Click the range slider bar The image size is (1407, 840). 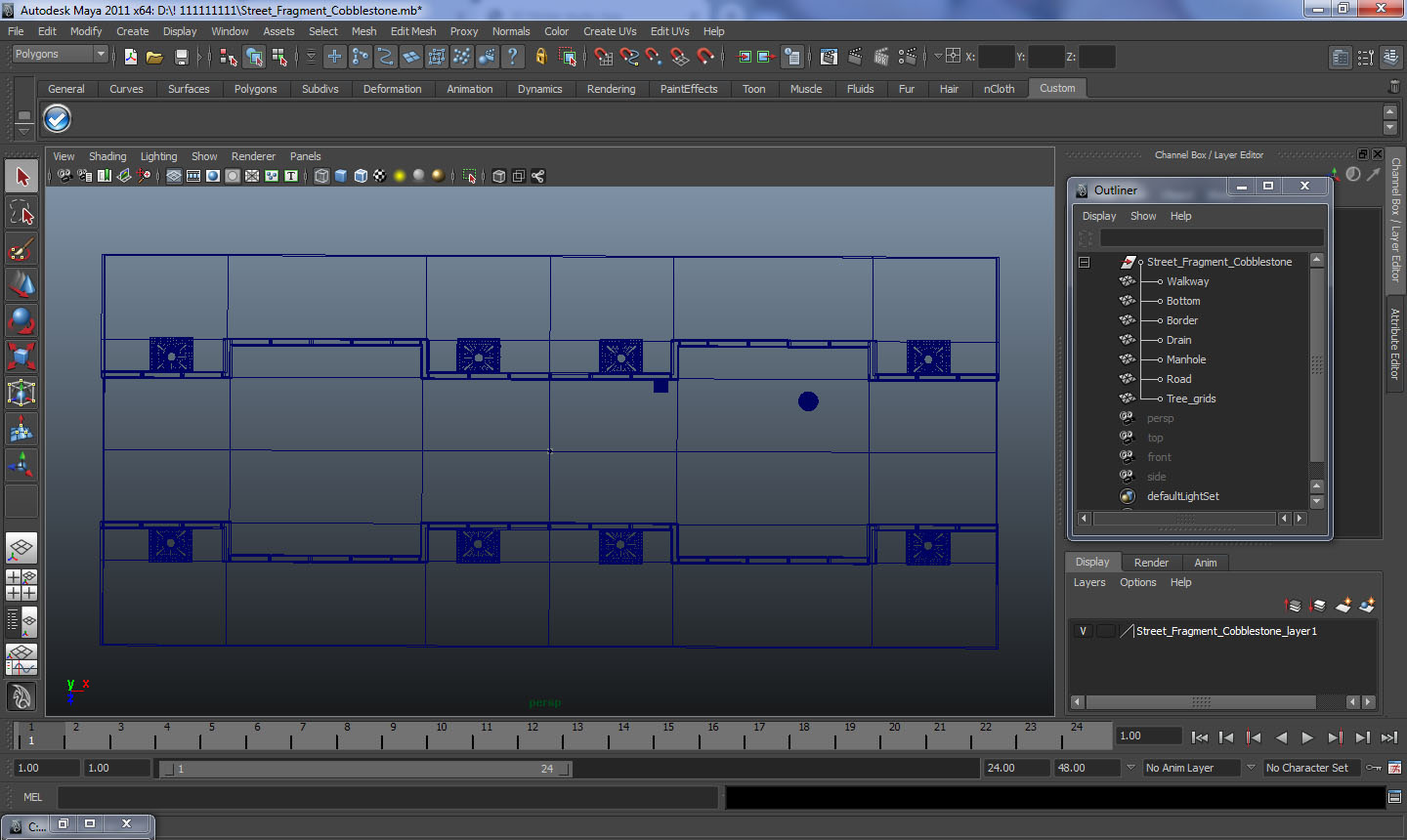tap(364, 769)
